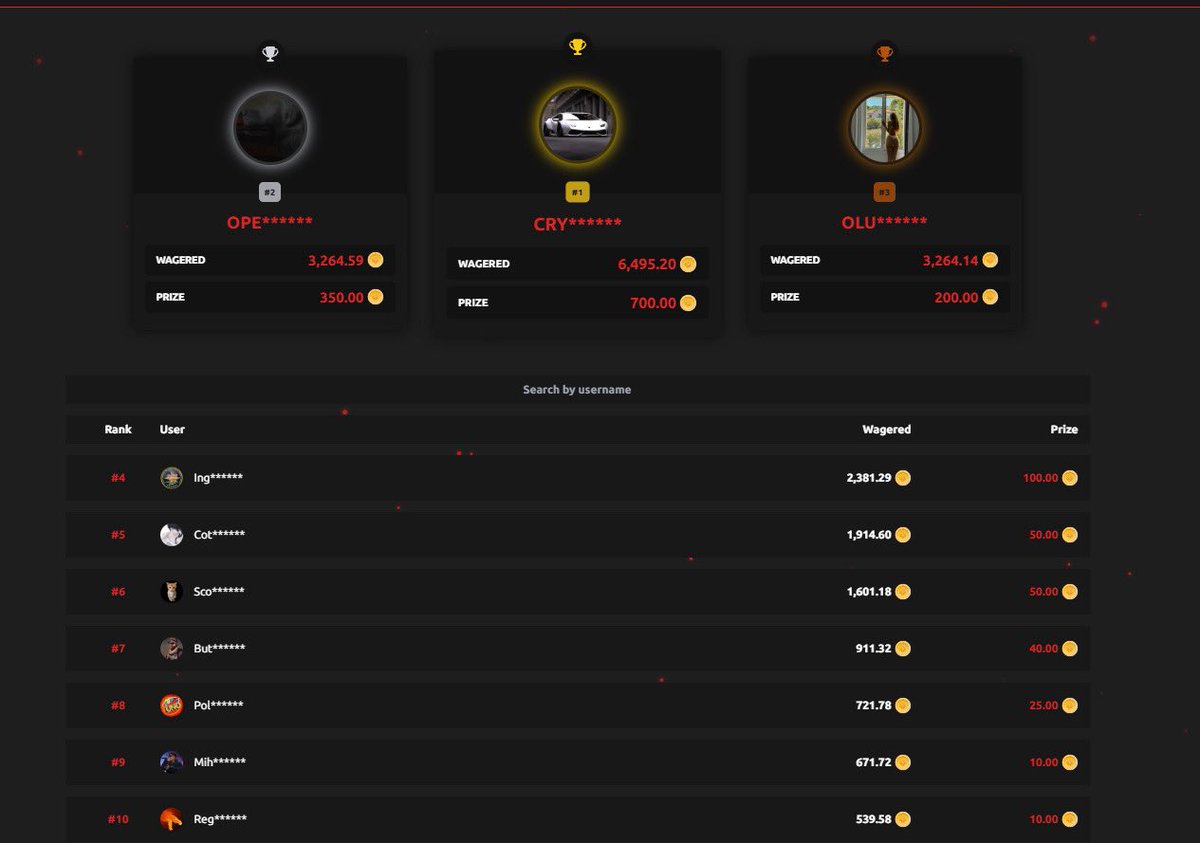Select the Sco****** username in row #6
Viewport: 1200px width, 843px height.
tap(219, 592)
